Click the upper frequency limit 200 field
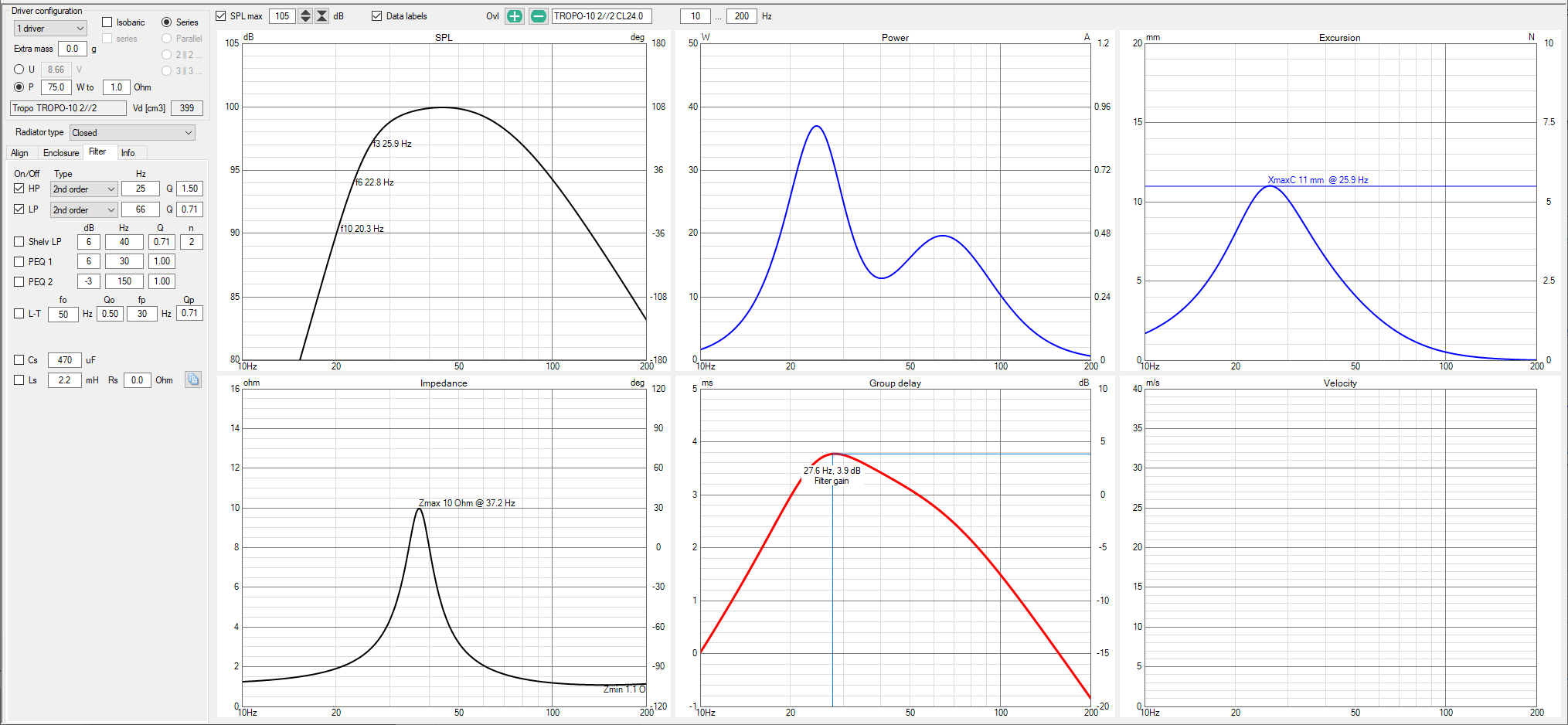Screen dimensions: 1568x725 click(x=742, y=16)
